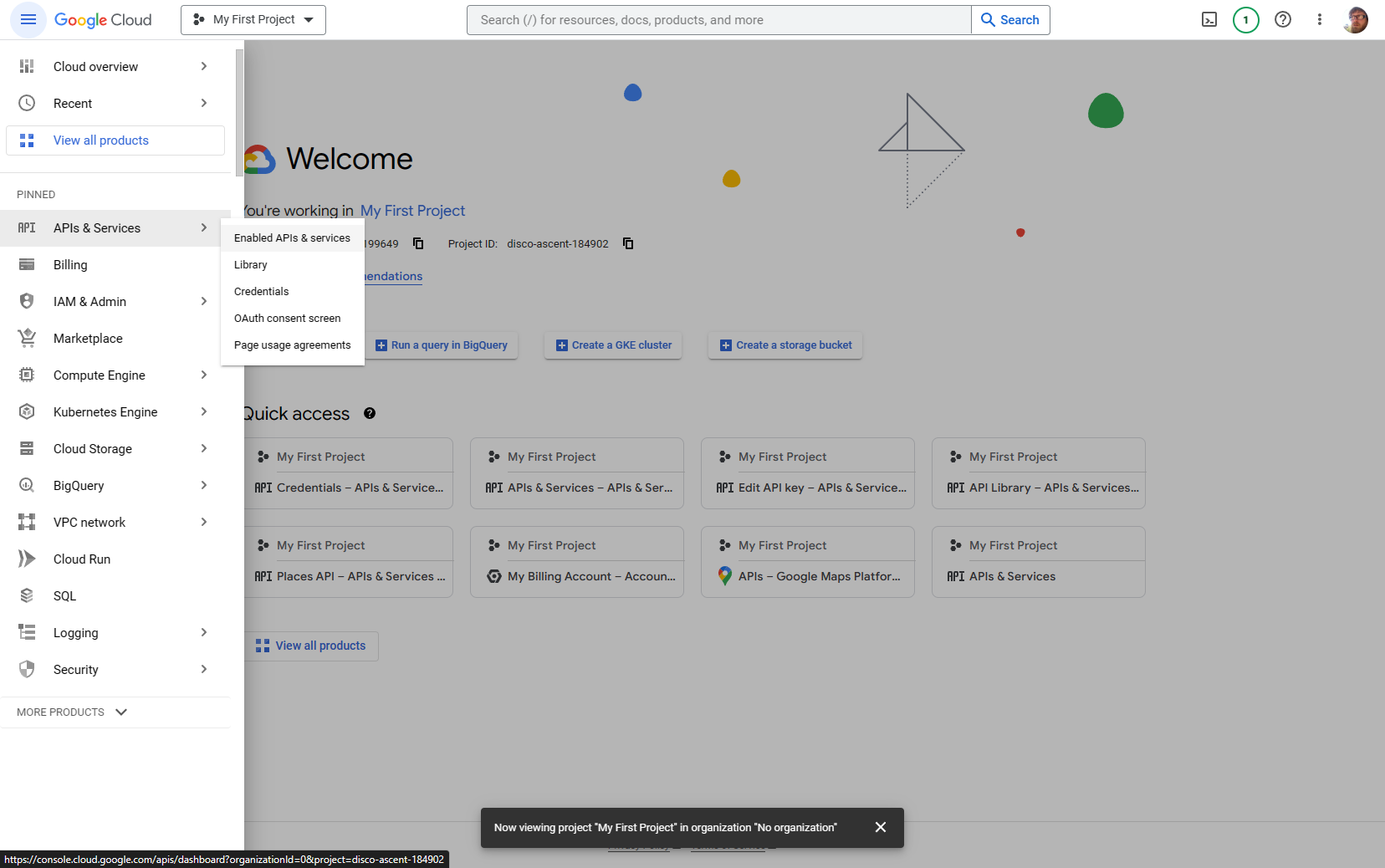Copy the project number to clipboard

pos(418,243)
